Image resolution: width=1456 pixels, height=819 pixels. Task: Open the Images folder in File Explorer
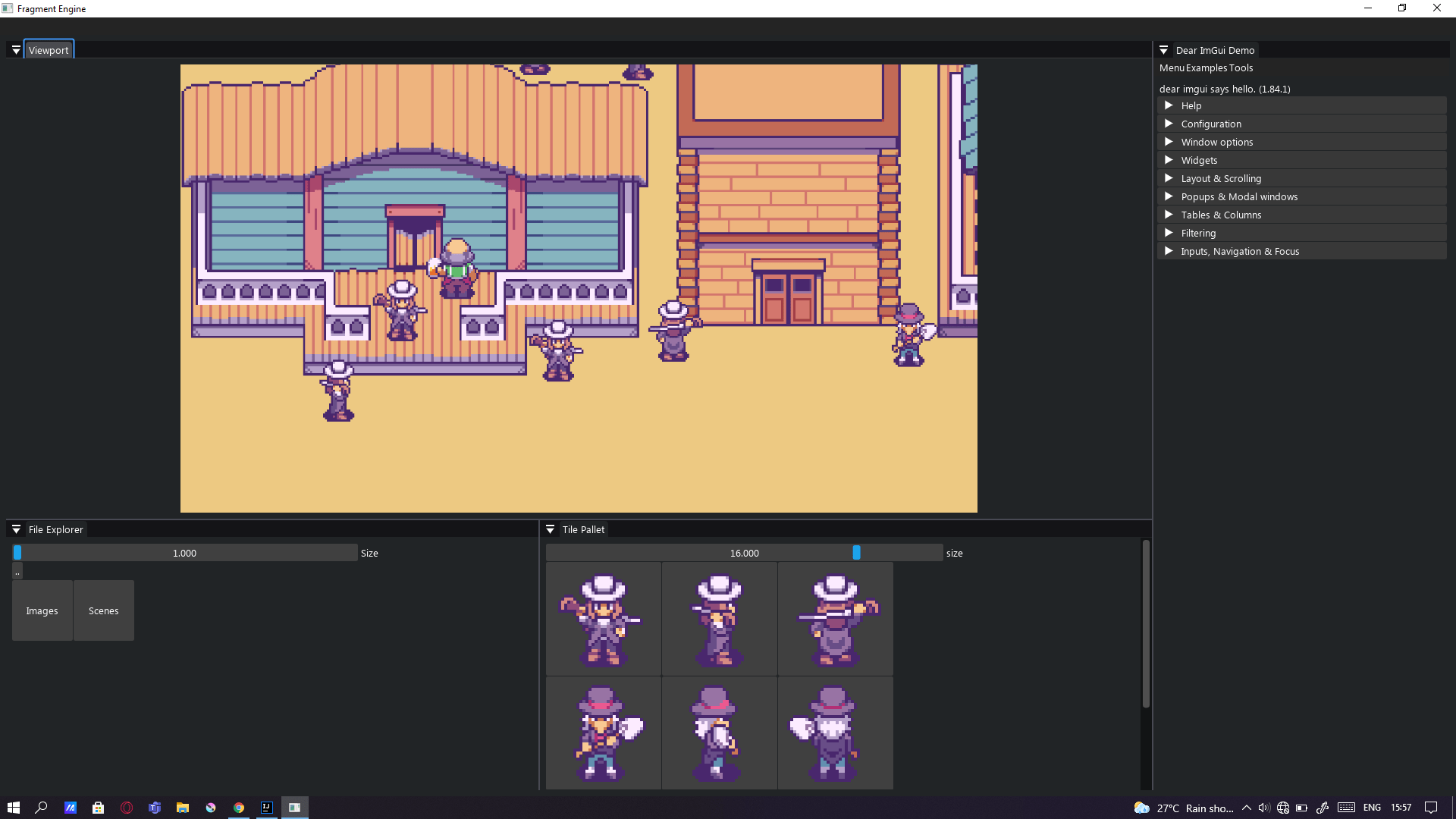(42, 610)
